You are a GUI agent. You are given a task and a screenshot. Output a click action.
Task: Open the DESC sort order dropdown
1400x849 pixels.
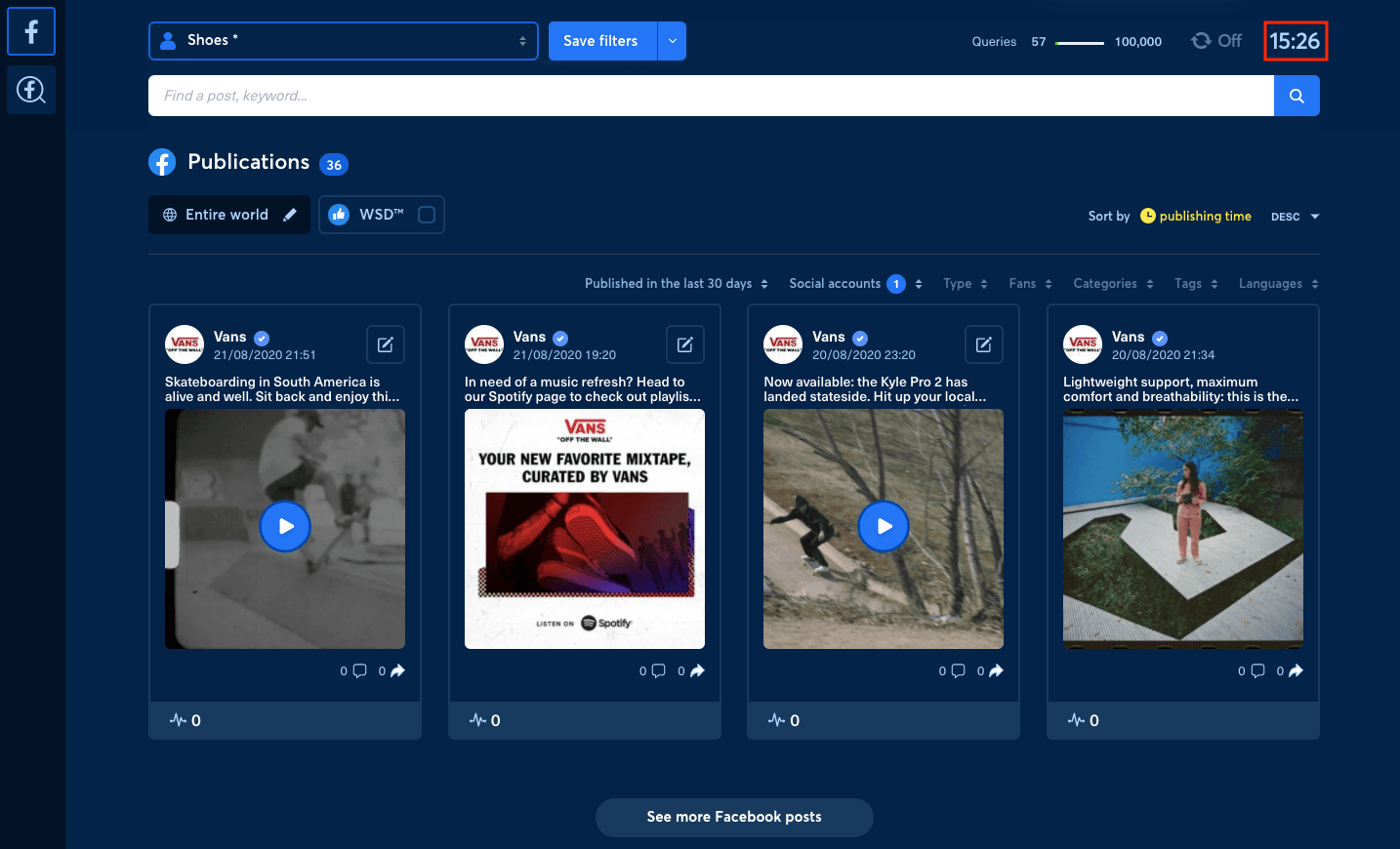(x=1296, y=217)
